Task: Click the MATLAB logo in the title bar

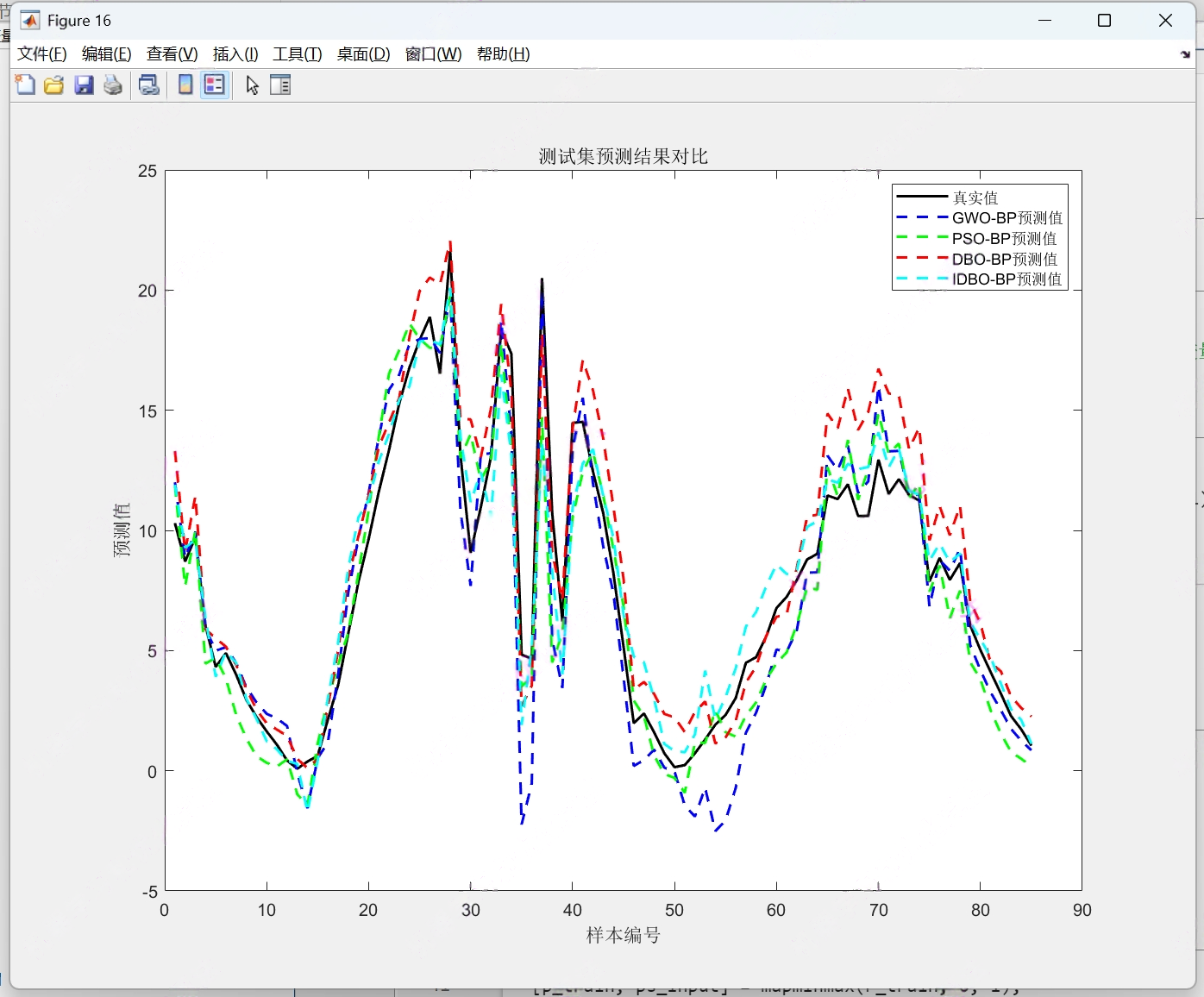Action: coord(30,20)
